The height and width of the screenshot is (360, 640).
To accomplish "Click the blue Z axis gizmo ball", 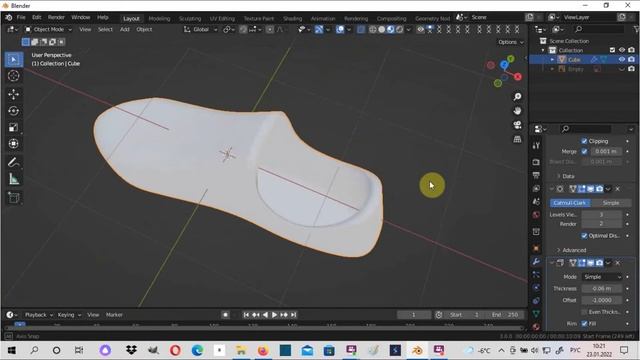I will 504,65.
